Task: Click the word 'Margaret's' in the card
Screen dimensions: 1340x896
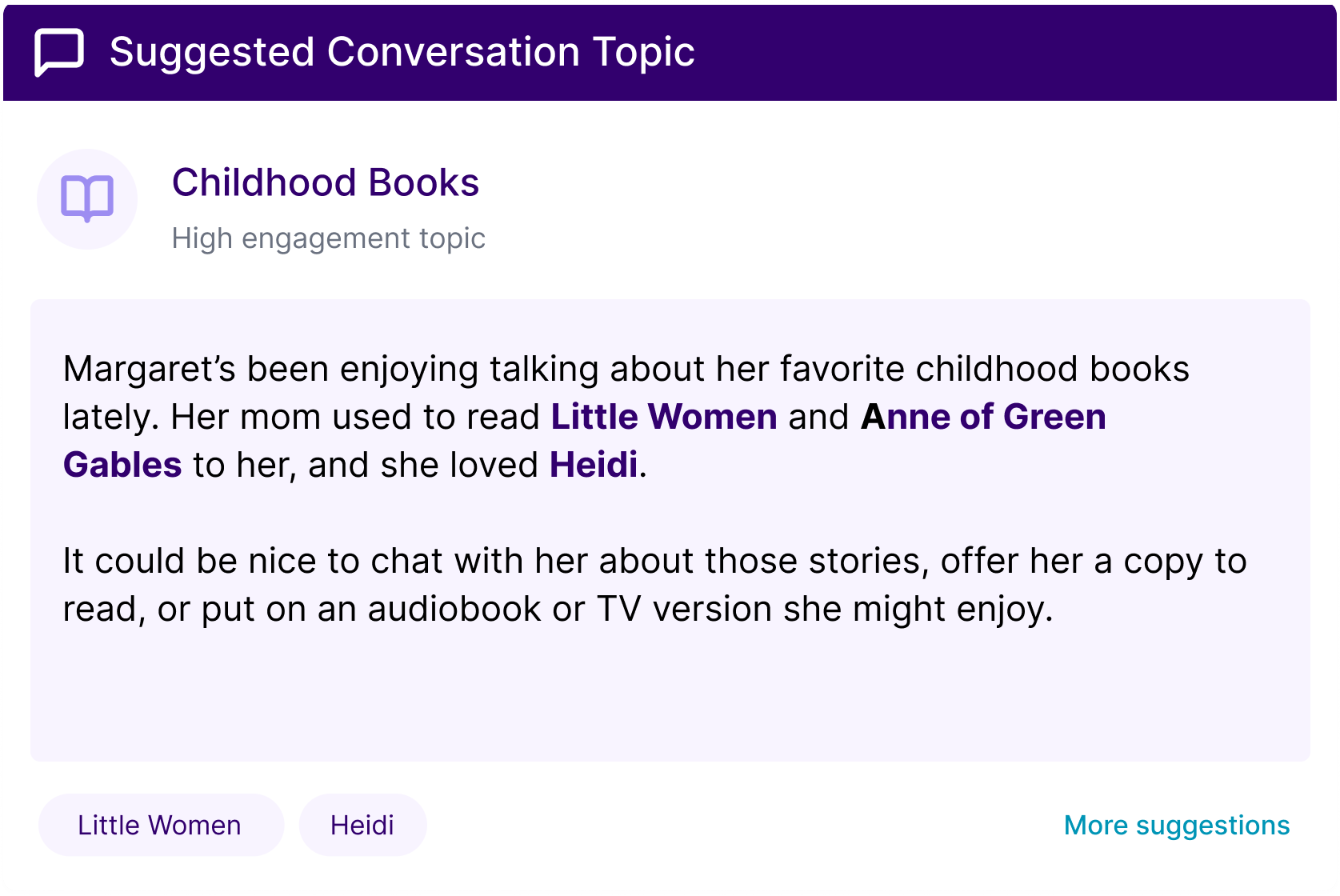Action: click(x=150, y=369)
